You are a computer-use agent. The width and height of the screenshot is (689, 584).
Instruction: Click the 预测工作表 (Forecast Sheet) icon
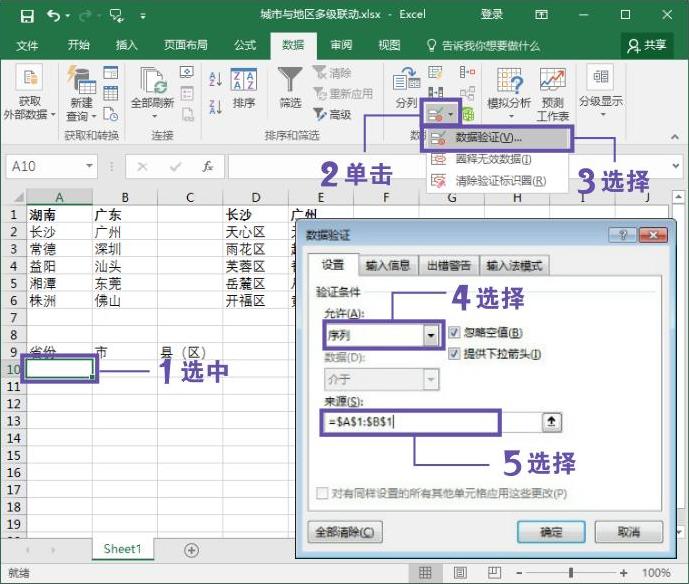[553, 88]
